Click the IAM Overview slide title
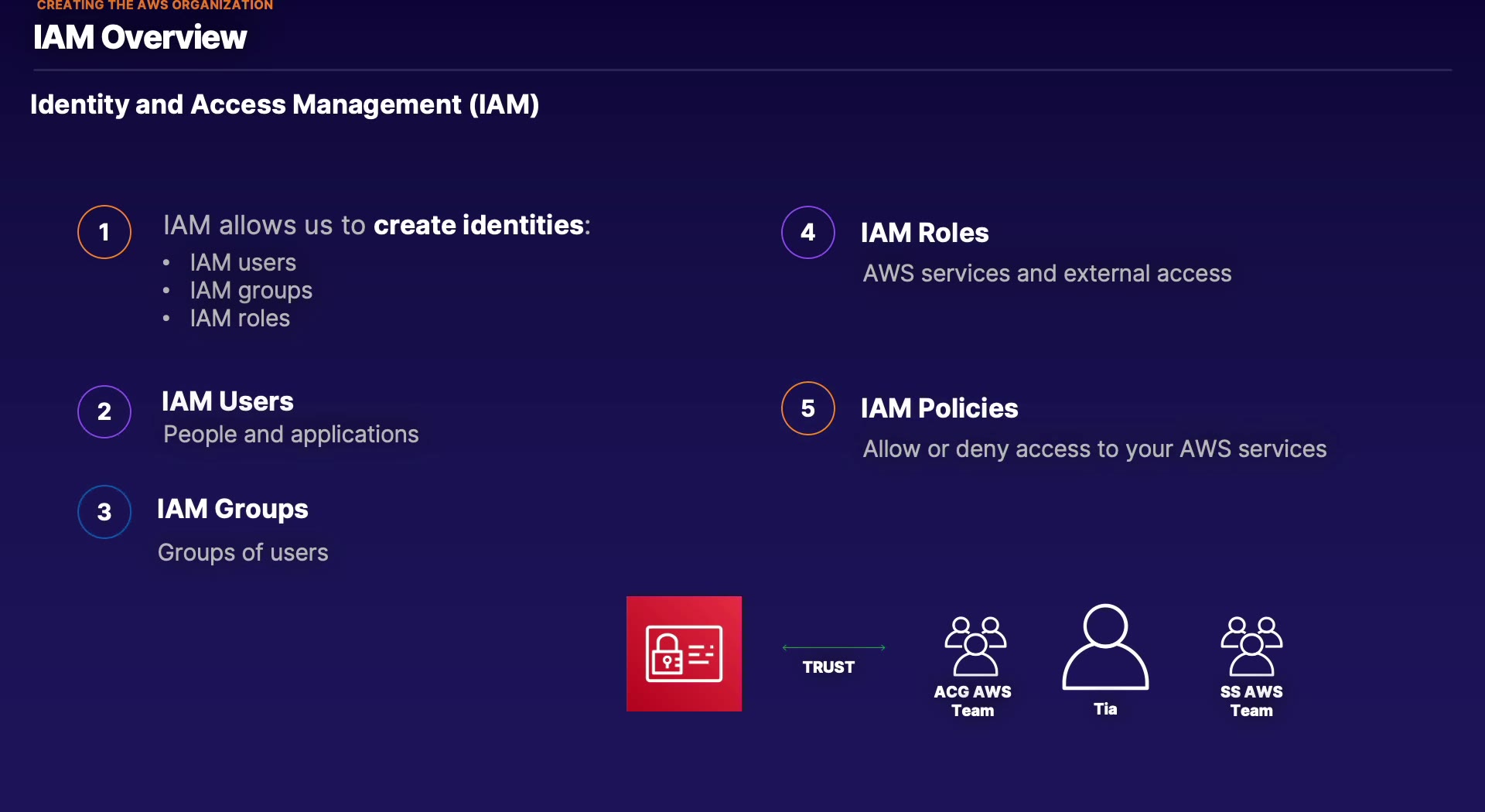This screenshot has width=1485, height=812. pyautogui.click(x=140, y=37)
